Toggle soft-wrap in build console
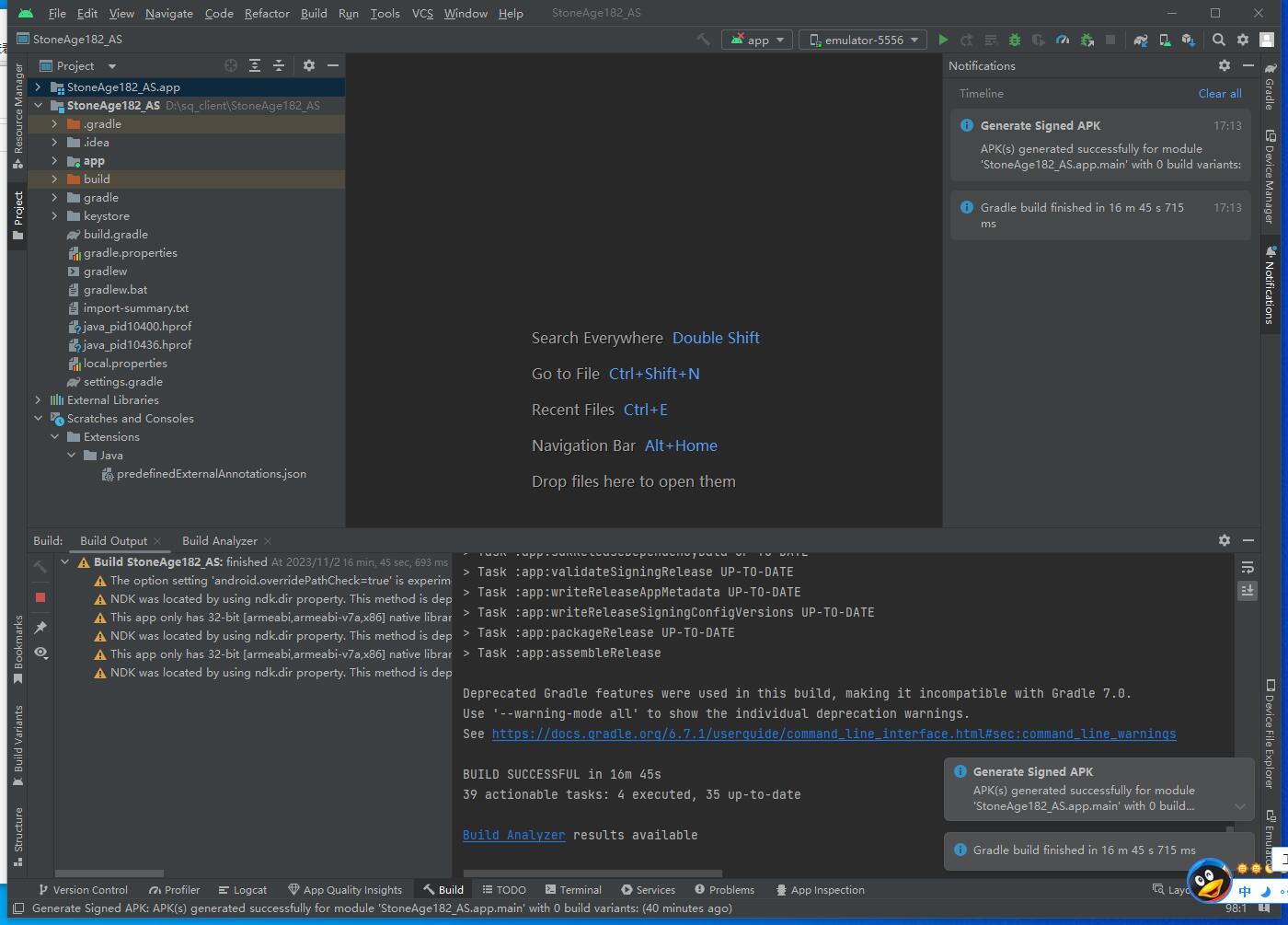This screenshot has width=1288, height=925. [x=1248, y=567]
